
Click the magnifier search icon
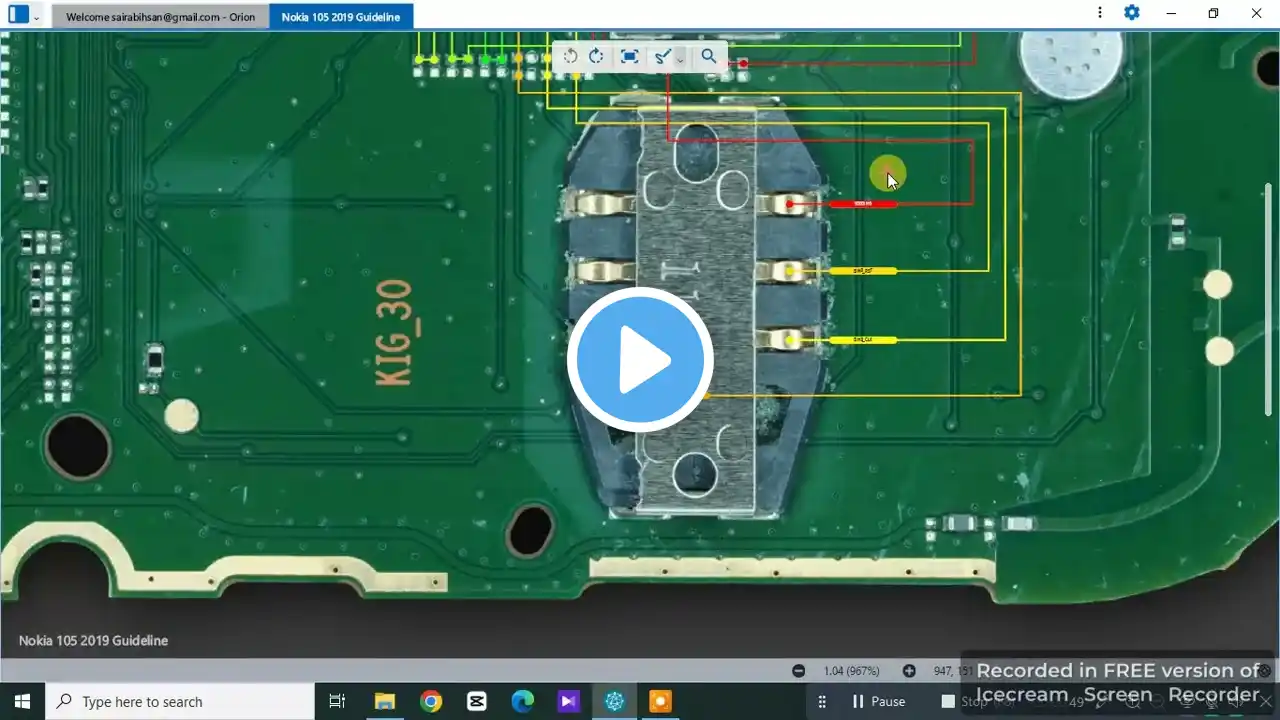(x=709, y=57)
